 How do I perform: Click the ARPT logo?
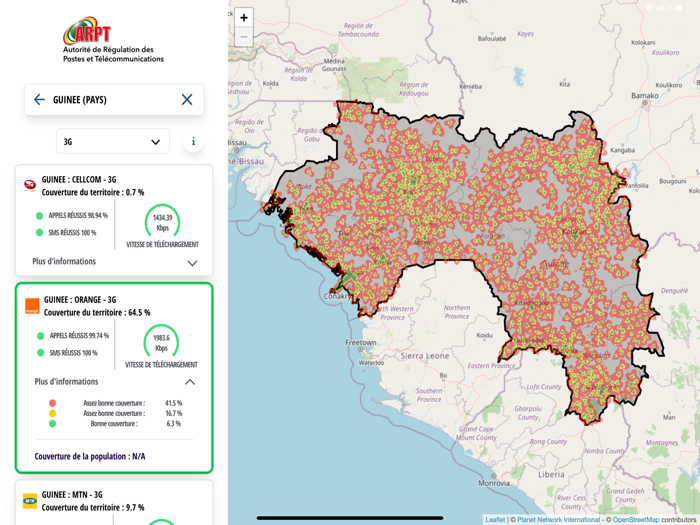[112, 40]
